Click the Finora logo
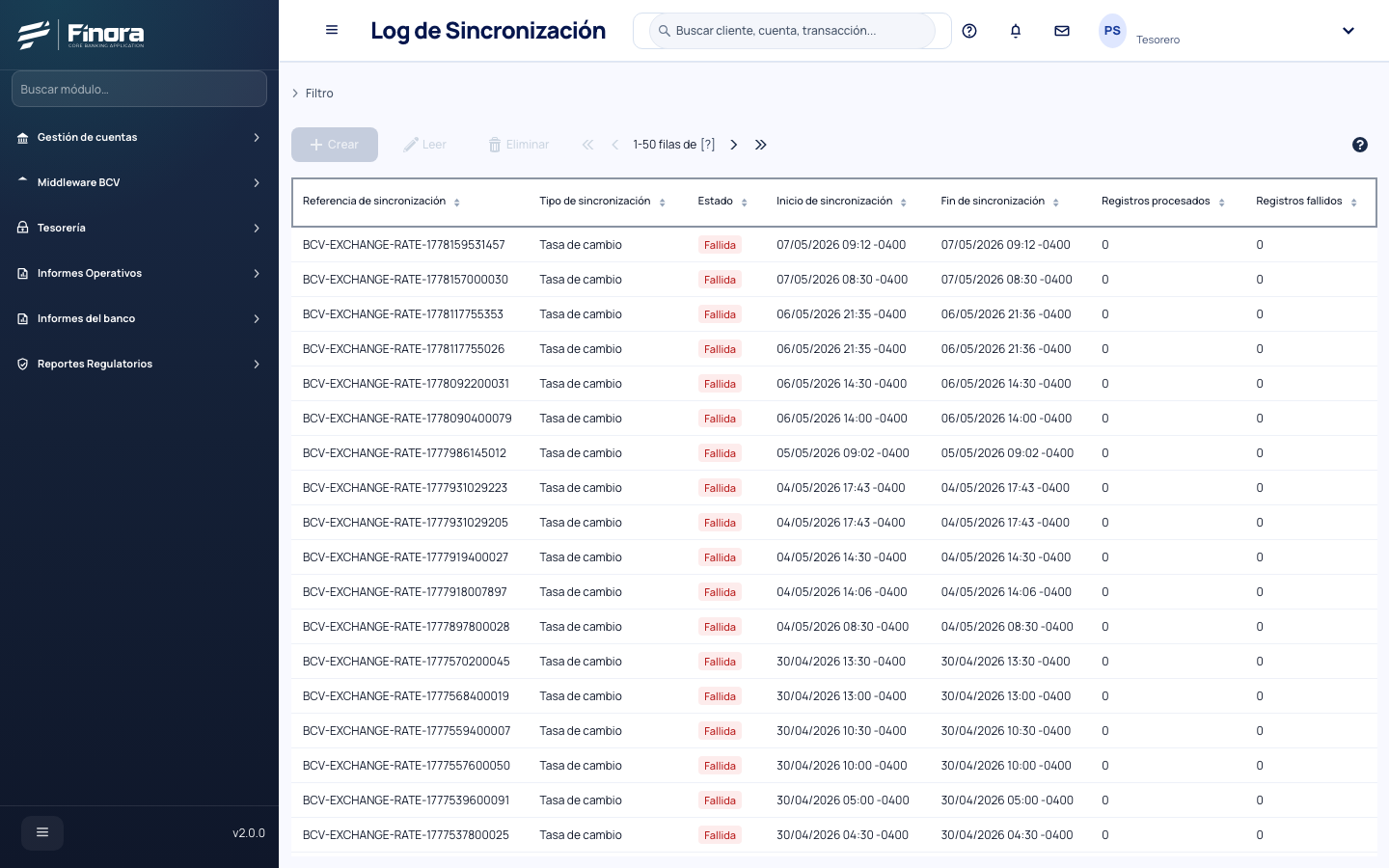This screenshot has width=1389, height=868. (81, 35)
